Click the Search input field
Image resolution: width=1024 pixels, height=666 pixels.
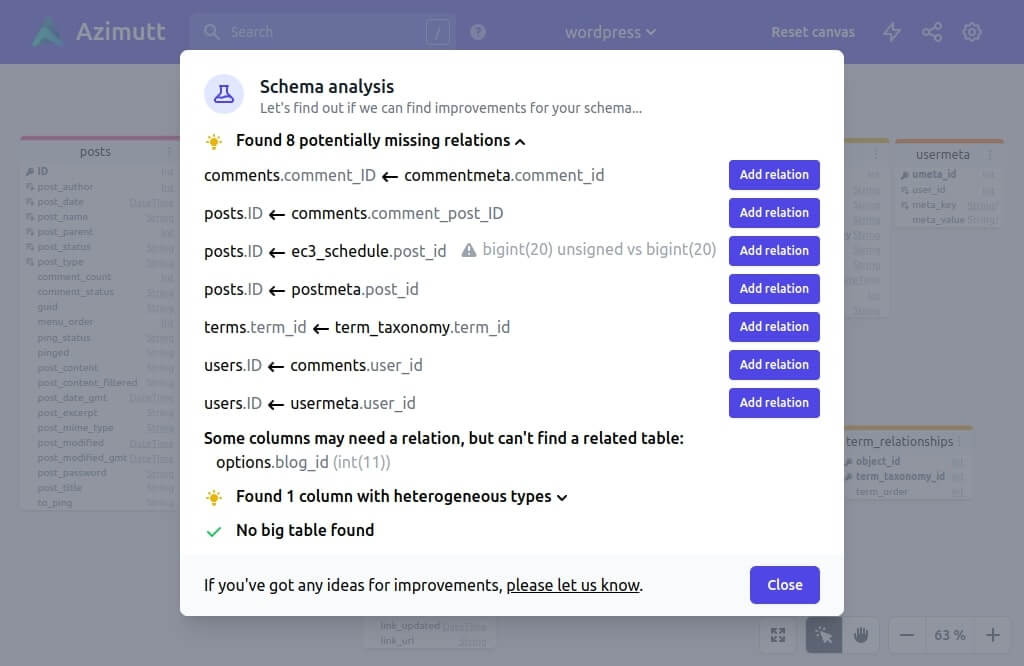pos(300,31)
